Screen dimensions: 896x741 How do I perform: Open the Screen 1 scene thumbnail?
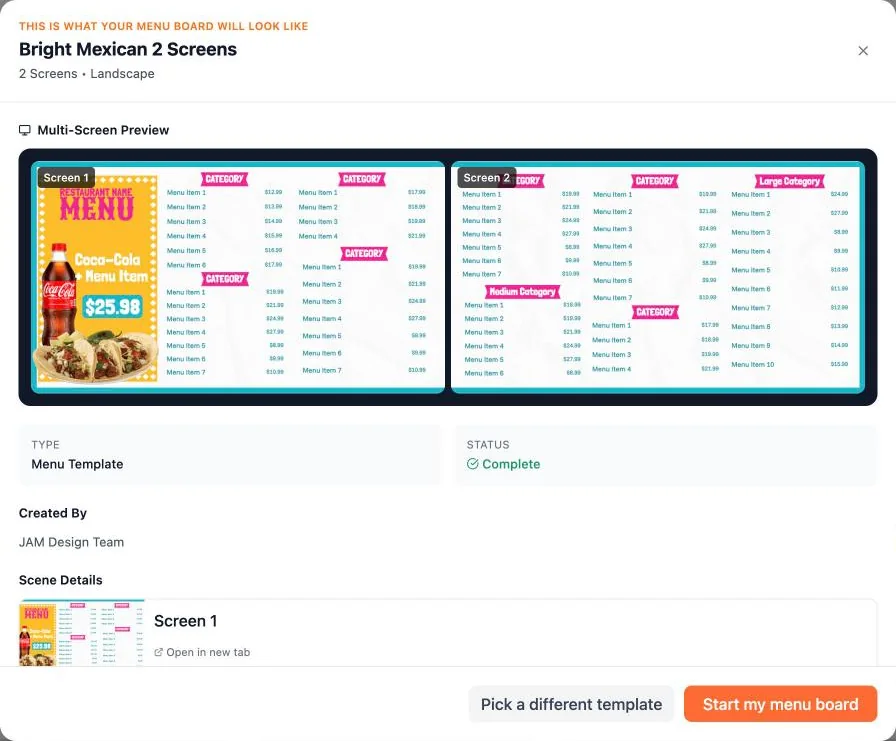coord(82,633)
